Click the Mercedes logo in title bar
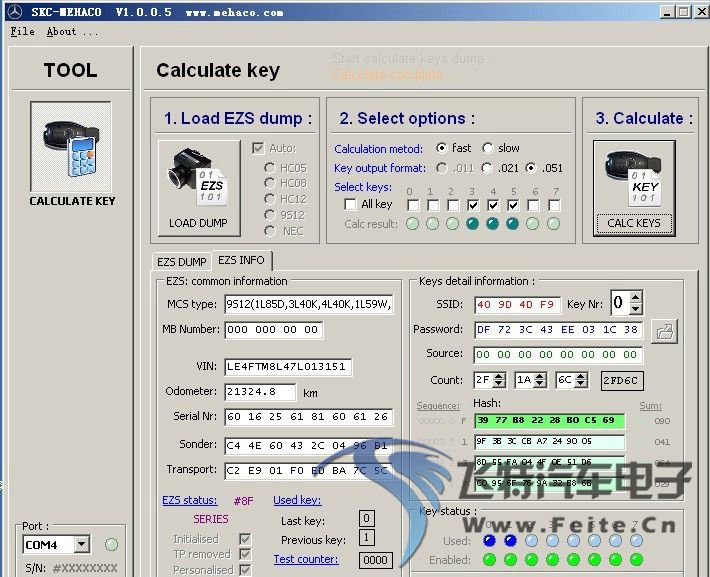 coord(14,12)
